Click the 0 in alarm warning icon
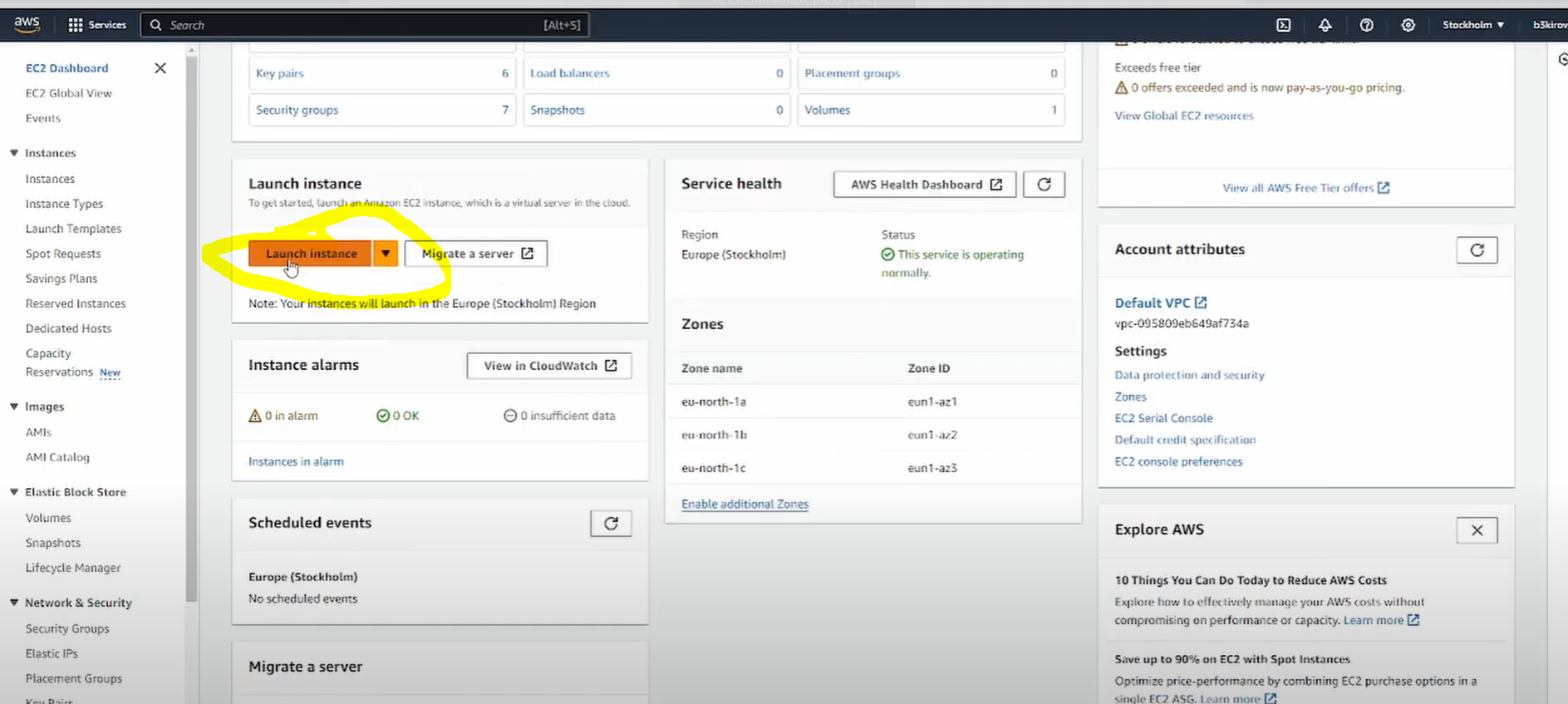The width and height of the screenshot is (1568, 704). [x=255, y=416]
